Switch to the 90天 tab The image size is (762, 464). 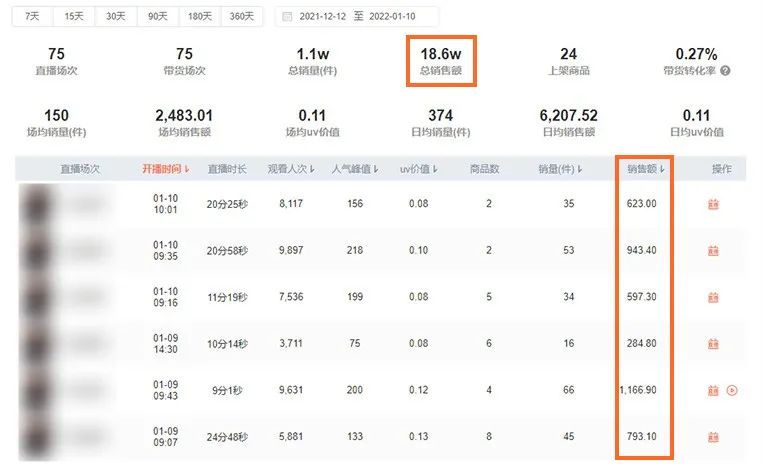(x=158, y=17)
